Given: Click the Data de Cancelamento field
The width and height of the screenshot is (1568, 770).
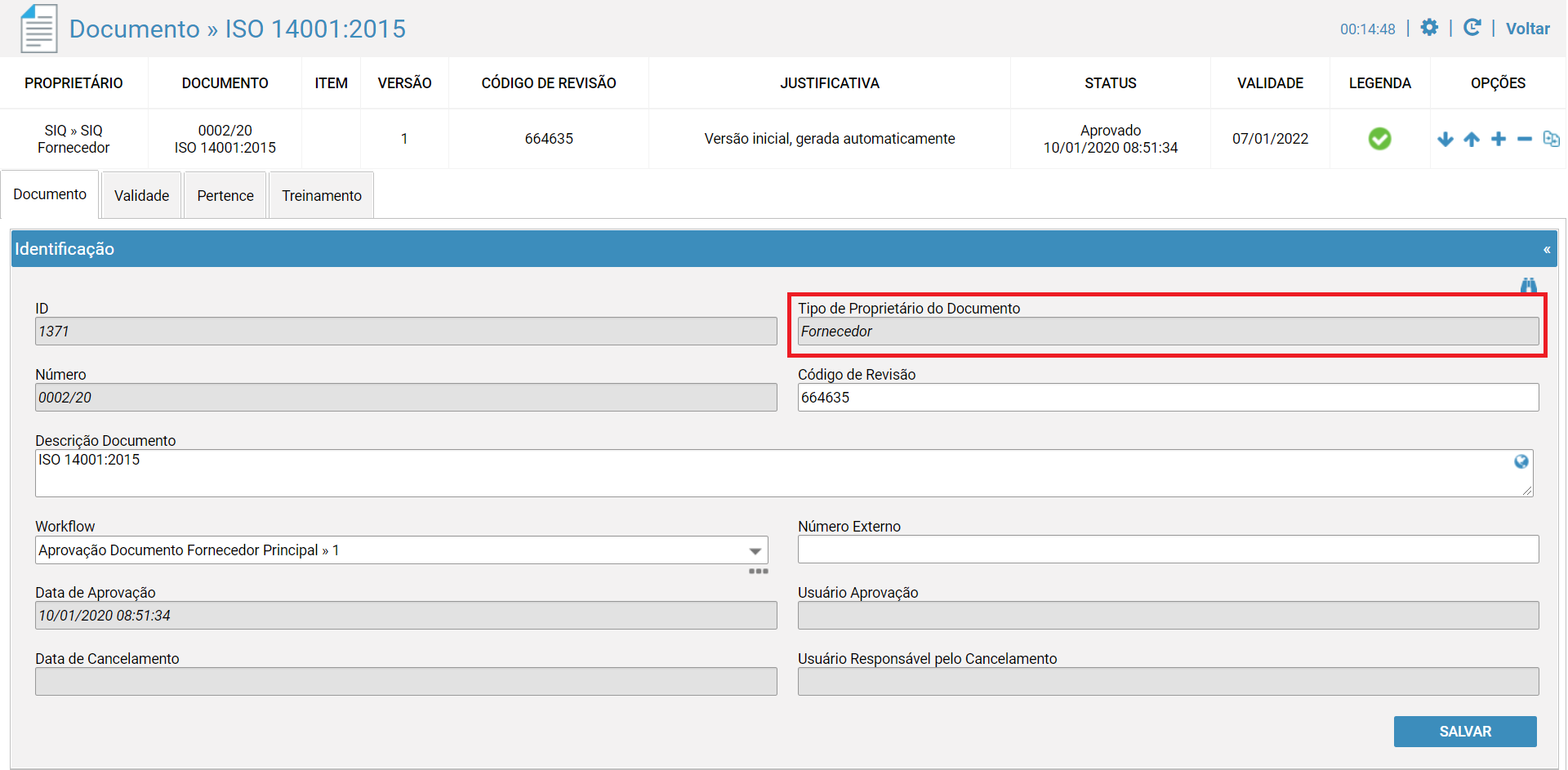Looking at the screenshot, I should point(406,682).
